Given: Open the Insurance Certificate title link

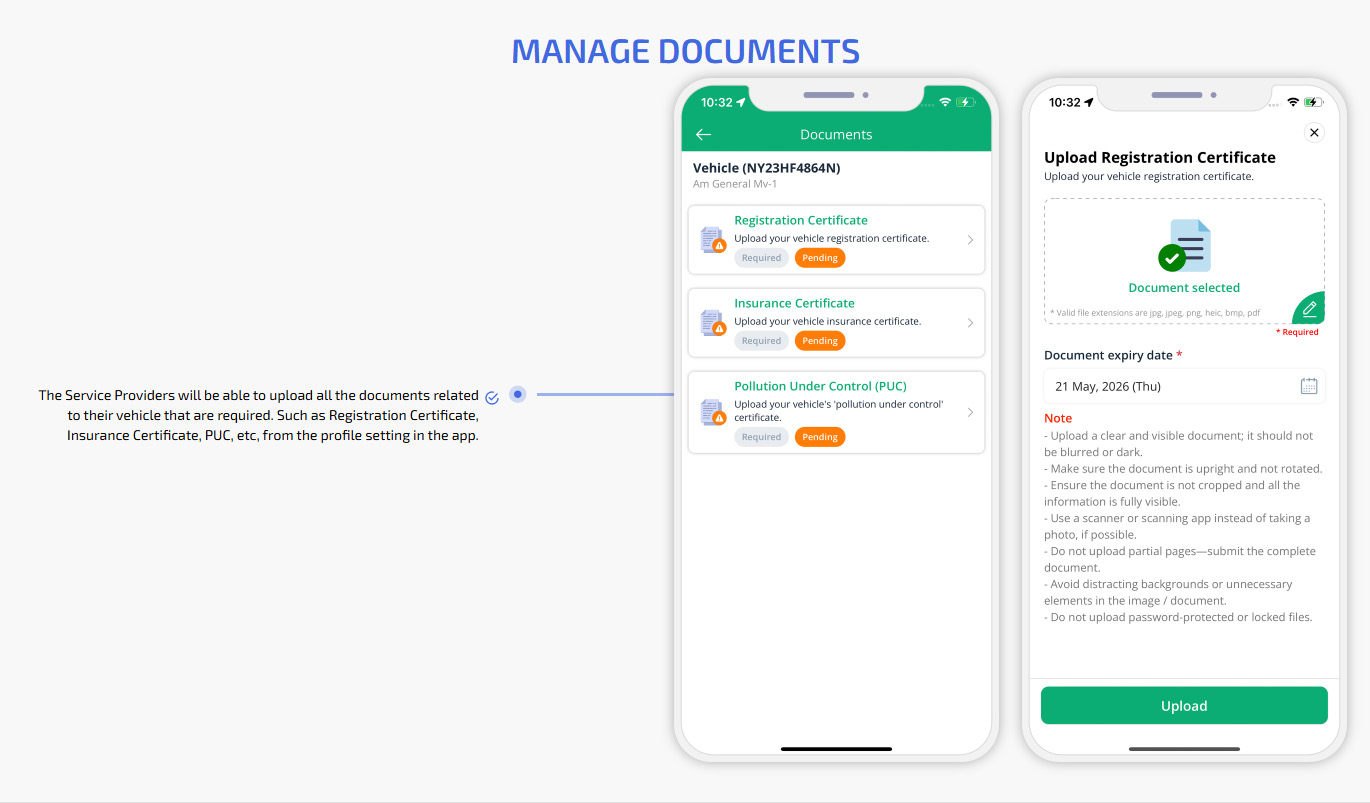Looking at the screenshot, I should 794,303.
